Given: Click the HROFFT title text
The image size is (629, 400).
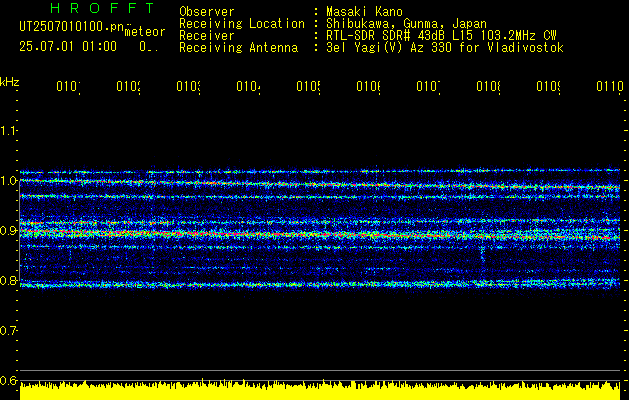Looking at the screenshot, I should coord(102,8).
